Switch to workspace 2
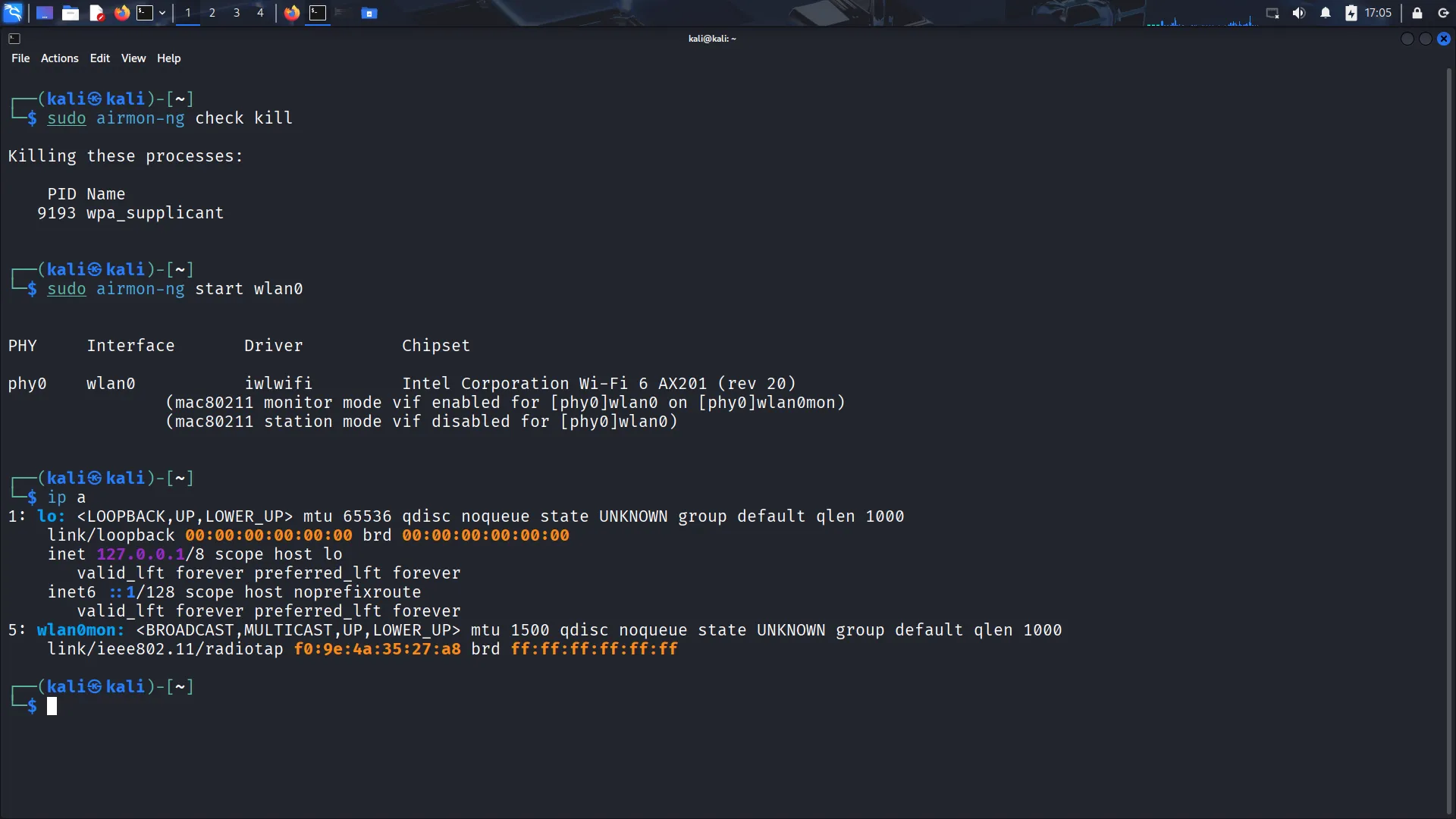Viewport: 1456px width, 819px height. pos(212,13)
